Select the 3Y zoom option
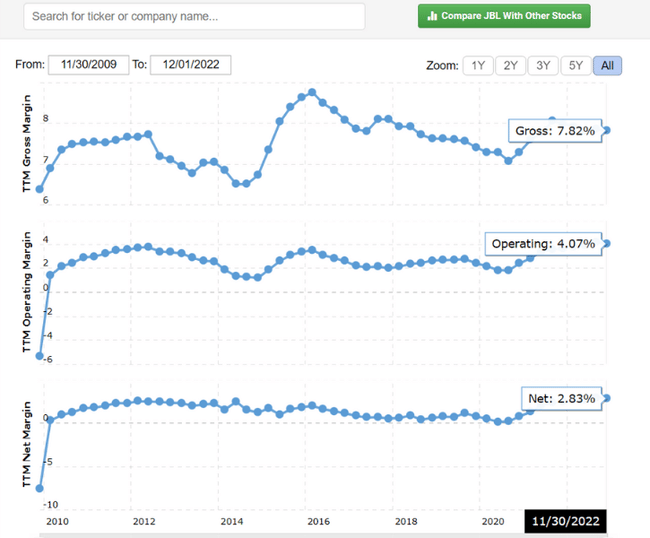This screenshot has height=538, width=650. coord(542,65)
